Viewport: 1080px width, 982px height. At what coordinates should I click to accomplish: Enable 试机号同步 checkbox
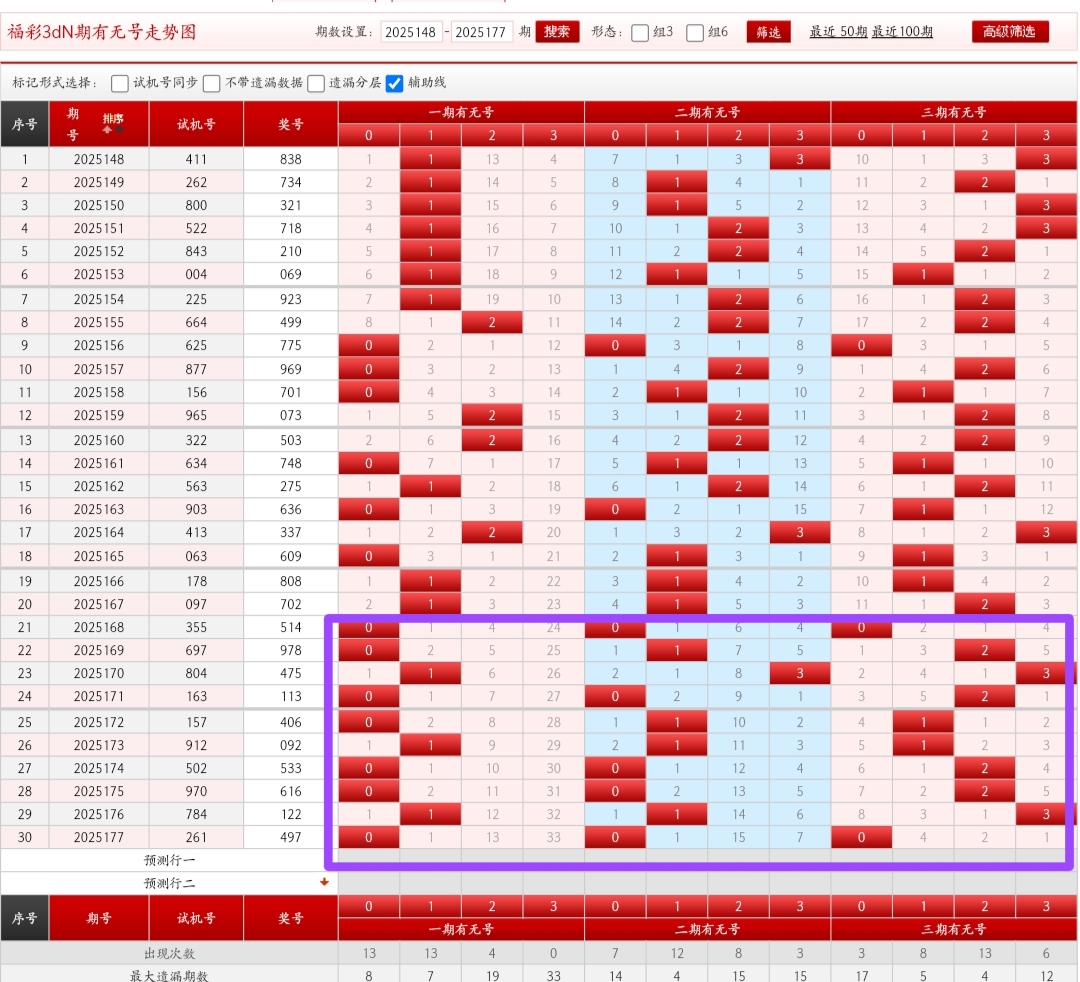120,83
